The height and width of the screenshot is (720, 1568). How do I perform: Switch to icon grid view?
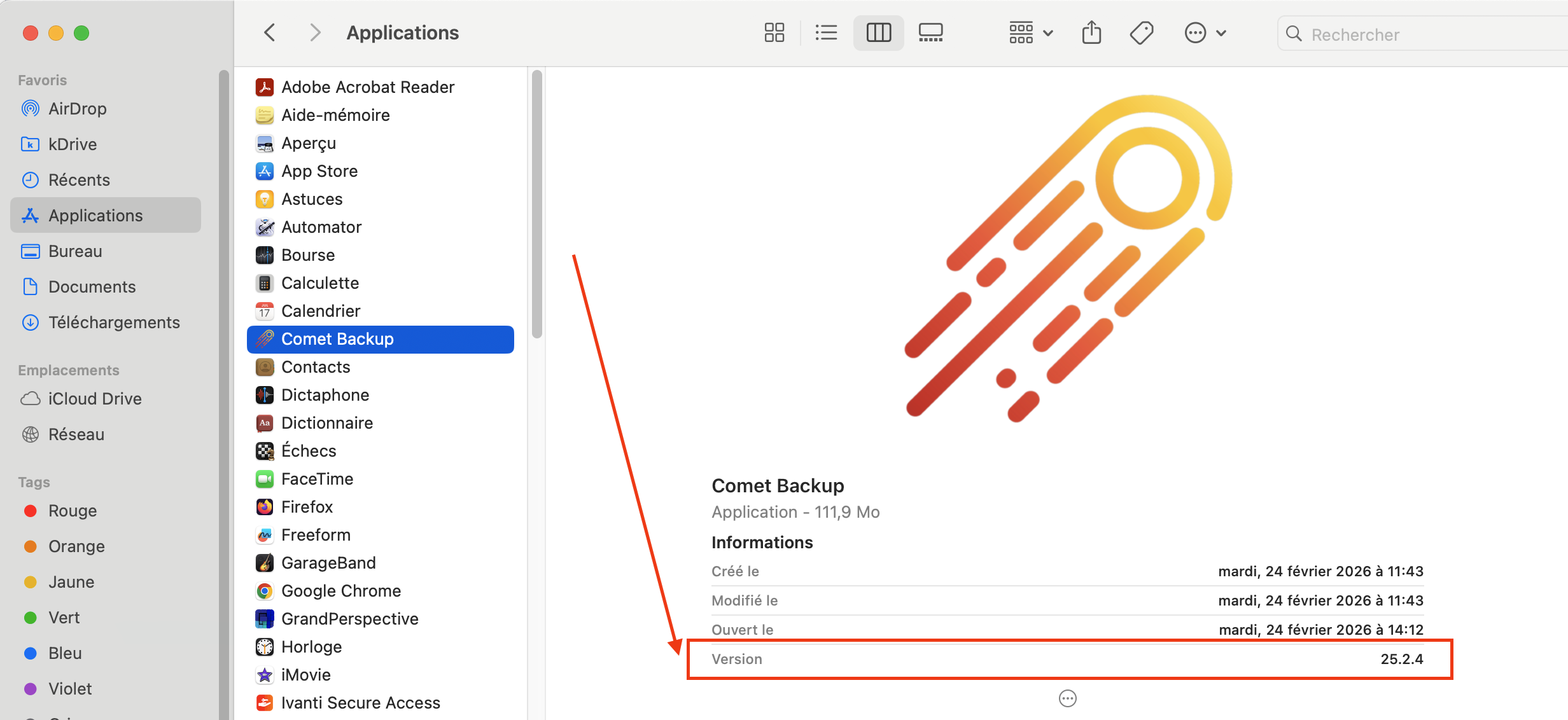[x=774, y=33]
